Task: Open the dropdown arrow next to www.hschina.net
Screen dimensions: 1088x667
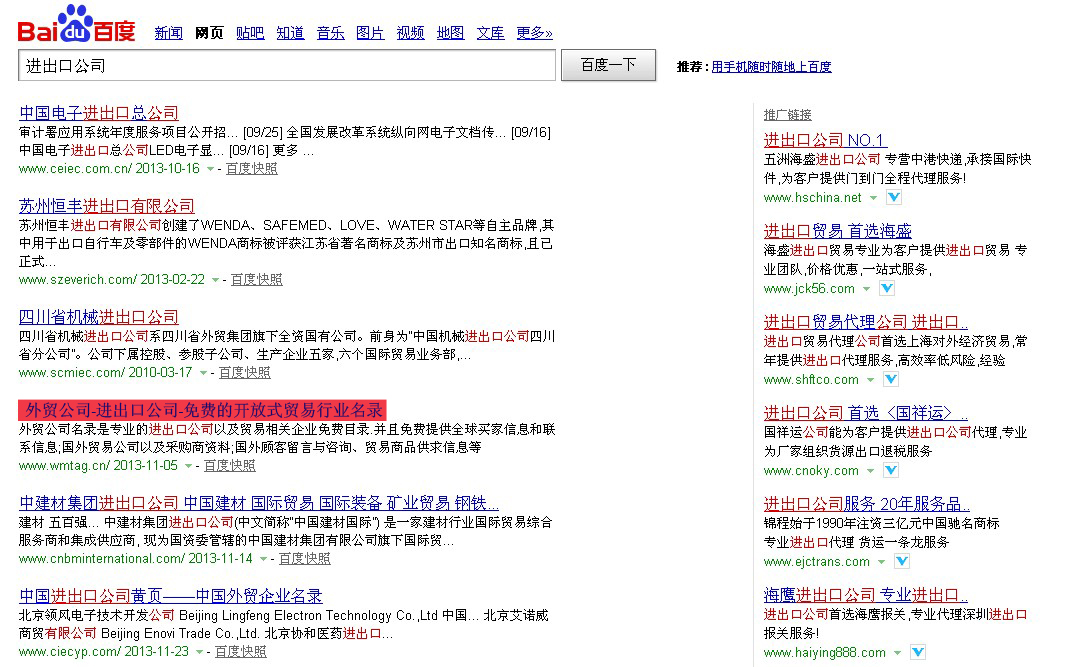Action: coord(873,198)
